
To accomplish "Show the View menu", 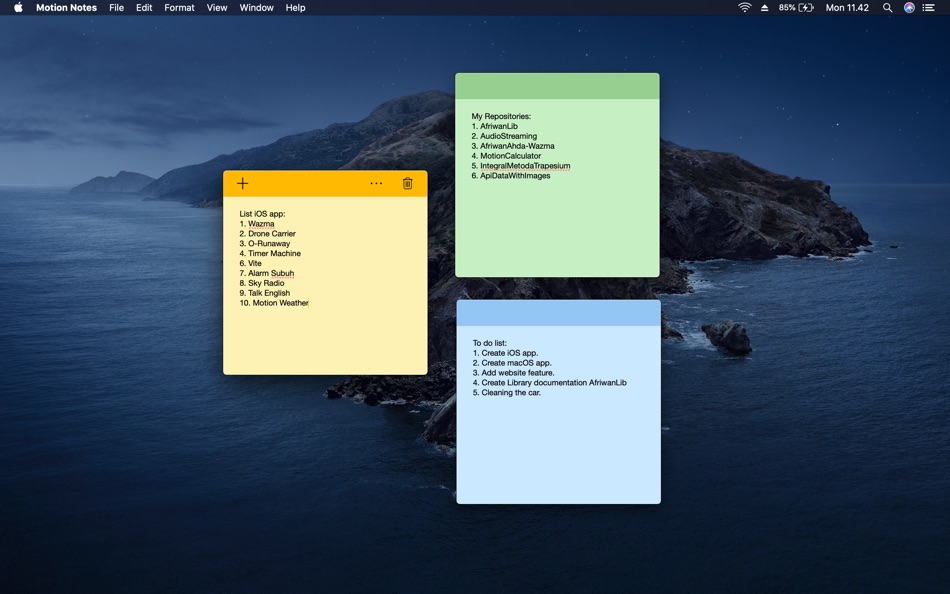I will click(x=217, y=8).
